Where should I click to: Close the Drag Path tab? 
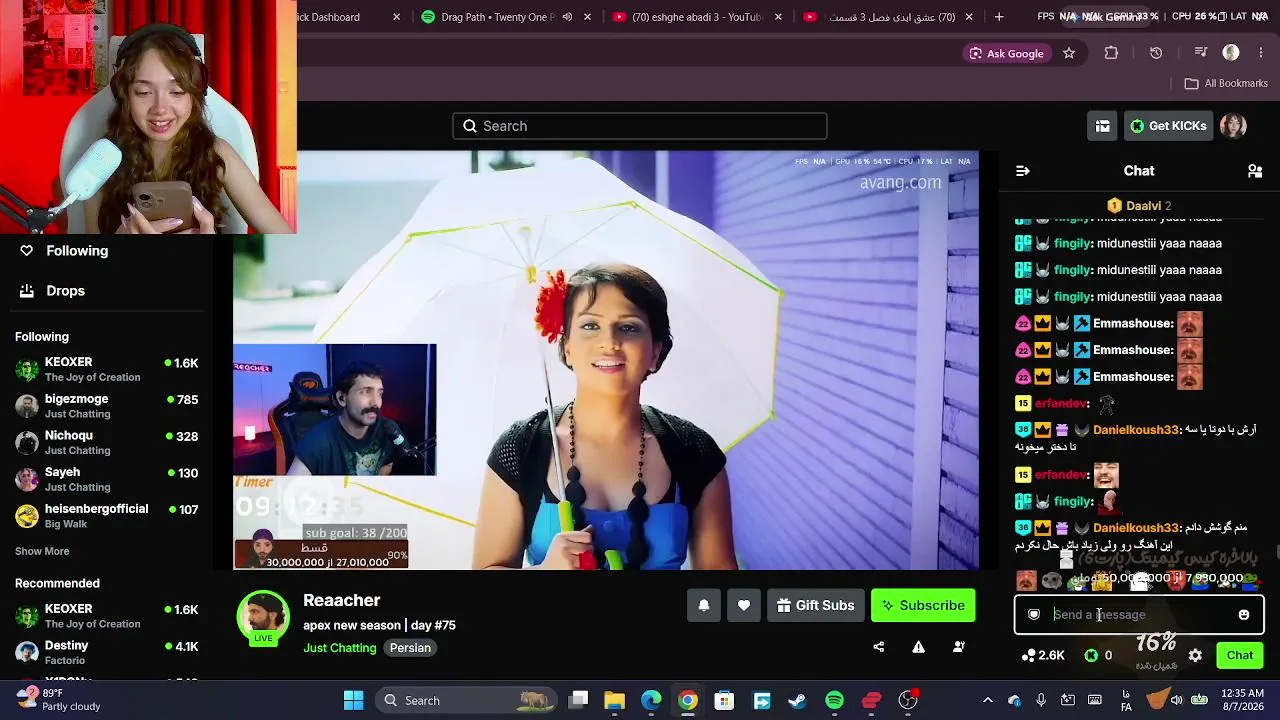click(x=587, y=17)
